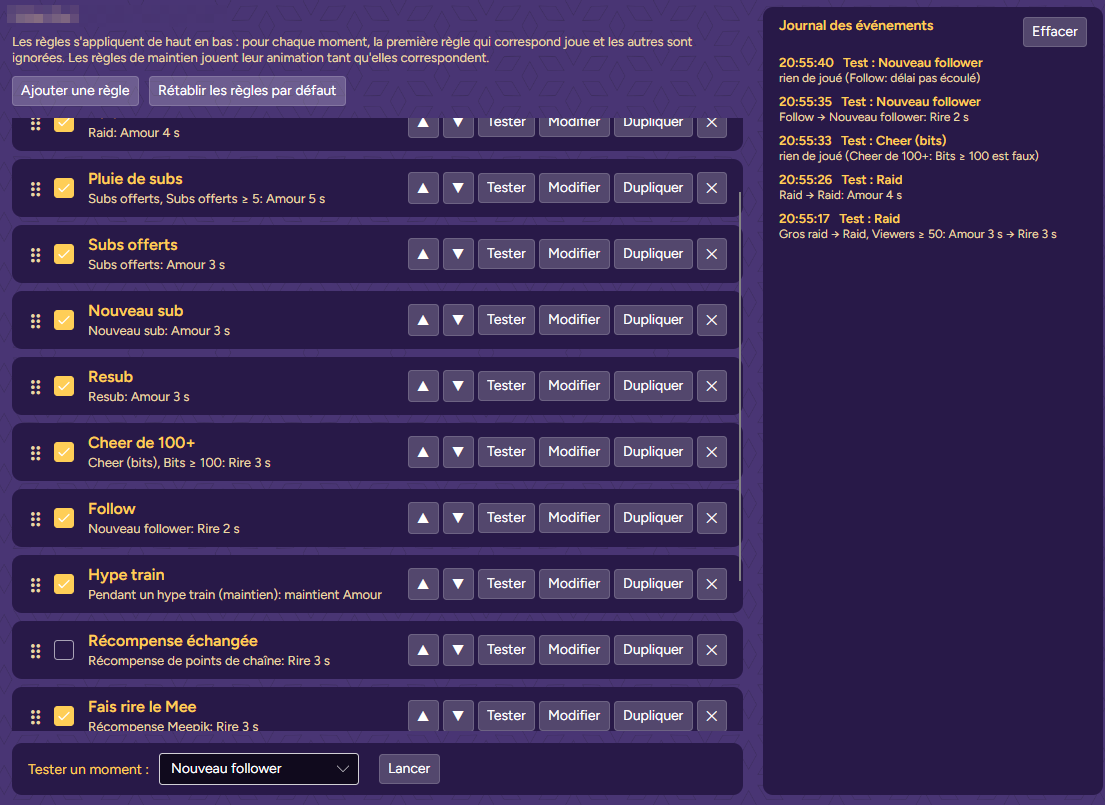Move the Pluie de subs rule up

pos(423,188)
